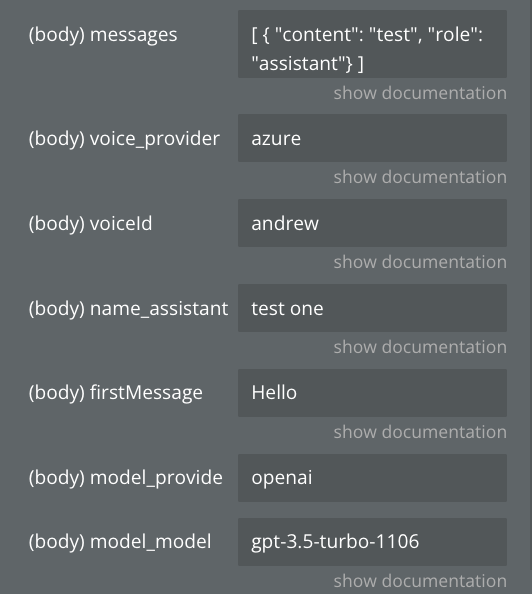This screenshot has width=532, height=594.
Task: Click the voice_provider field containing azure
Action: click(372, 138)
